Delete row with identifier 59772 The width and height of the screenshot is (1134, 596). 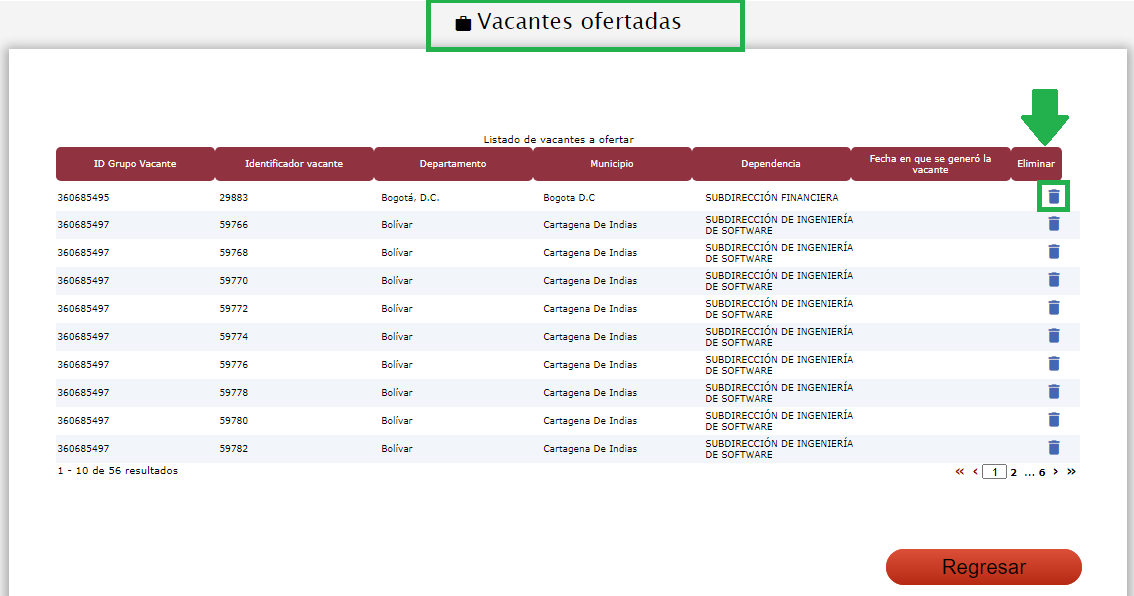[1053, 308]
